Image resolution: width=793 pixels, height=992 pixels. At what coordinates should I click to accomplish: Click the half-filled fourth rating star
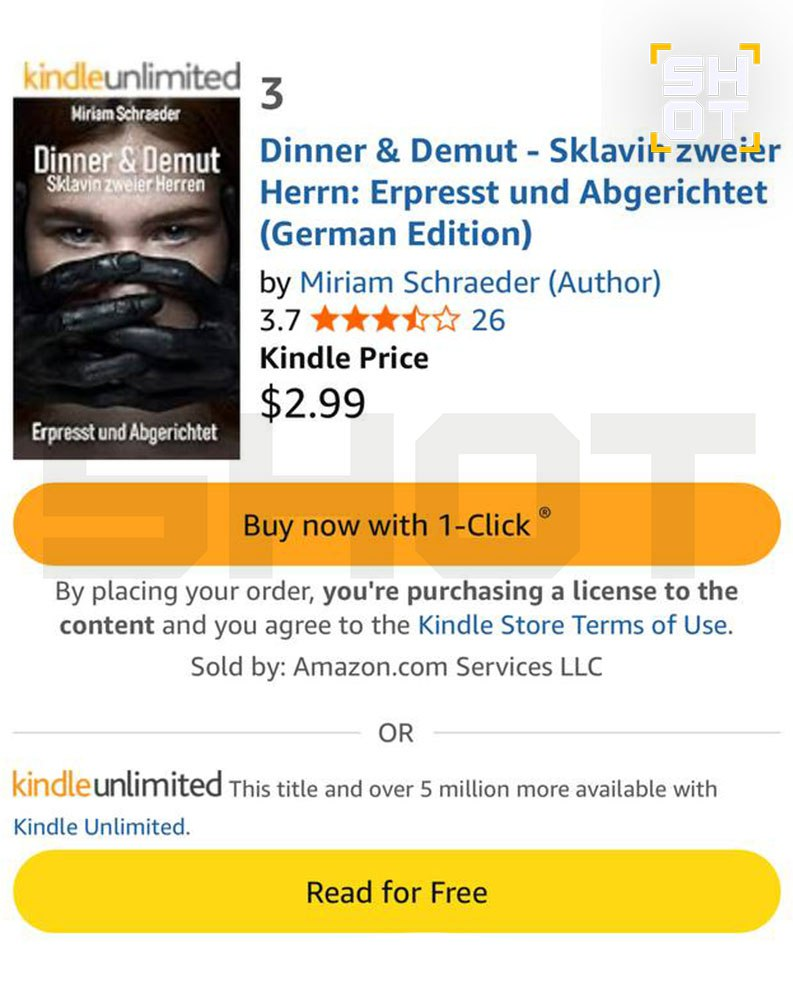point(415,320)
